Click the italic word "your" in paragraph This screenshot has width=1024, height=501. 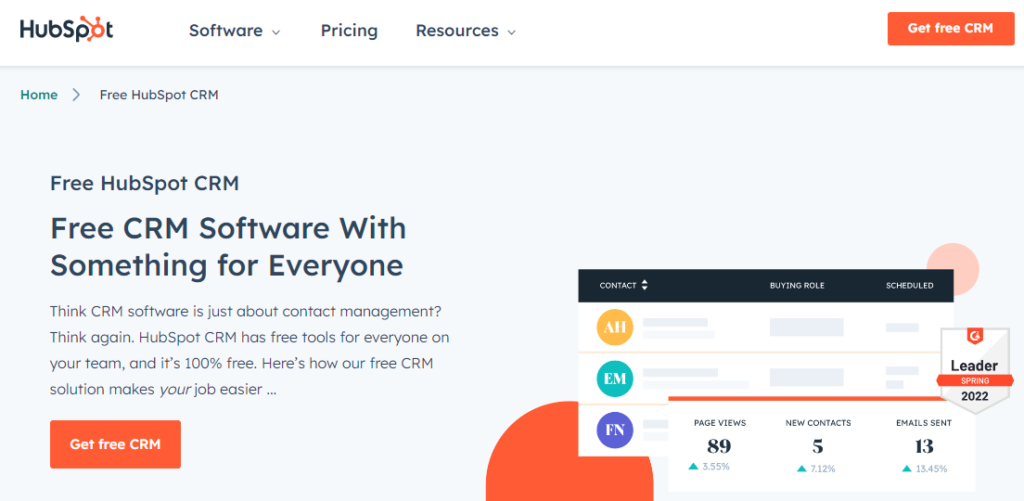click(175, 389)
